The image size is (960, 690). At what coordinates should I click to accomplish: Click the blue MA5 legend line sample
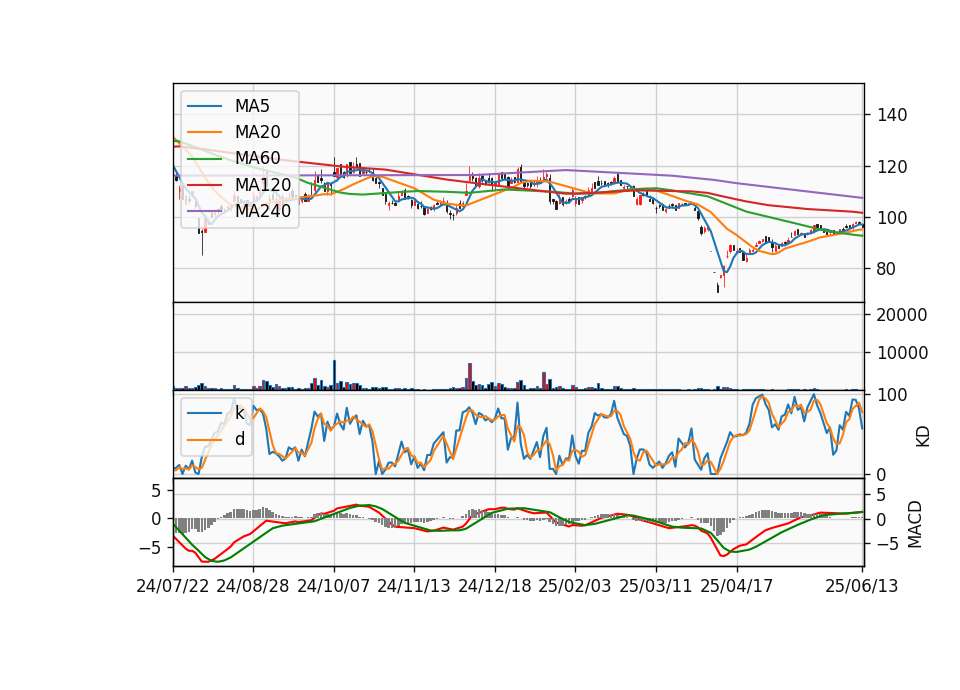pyautogui.click(x=204, y=106)
